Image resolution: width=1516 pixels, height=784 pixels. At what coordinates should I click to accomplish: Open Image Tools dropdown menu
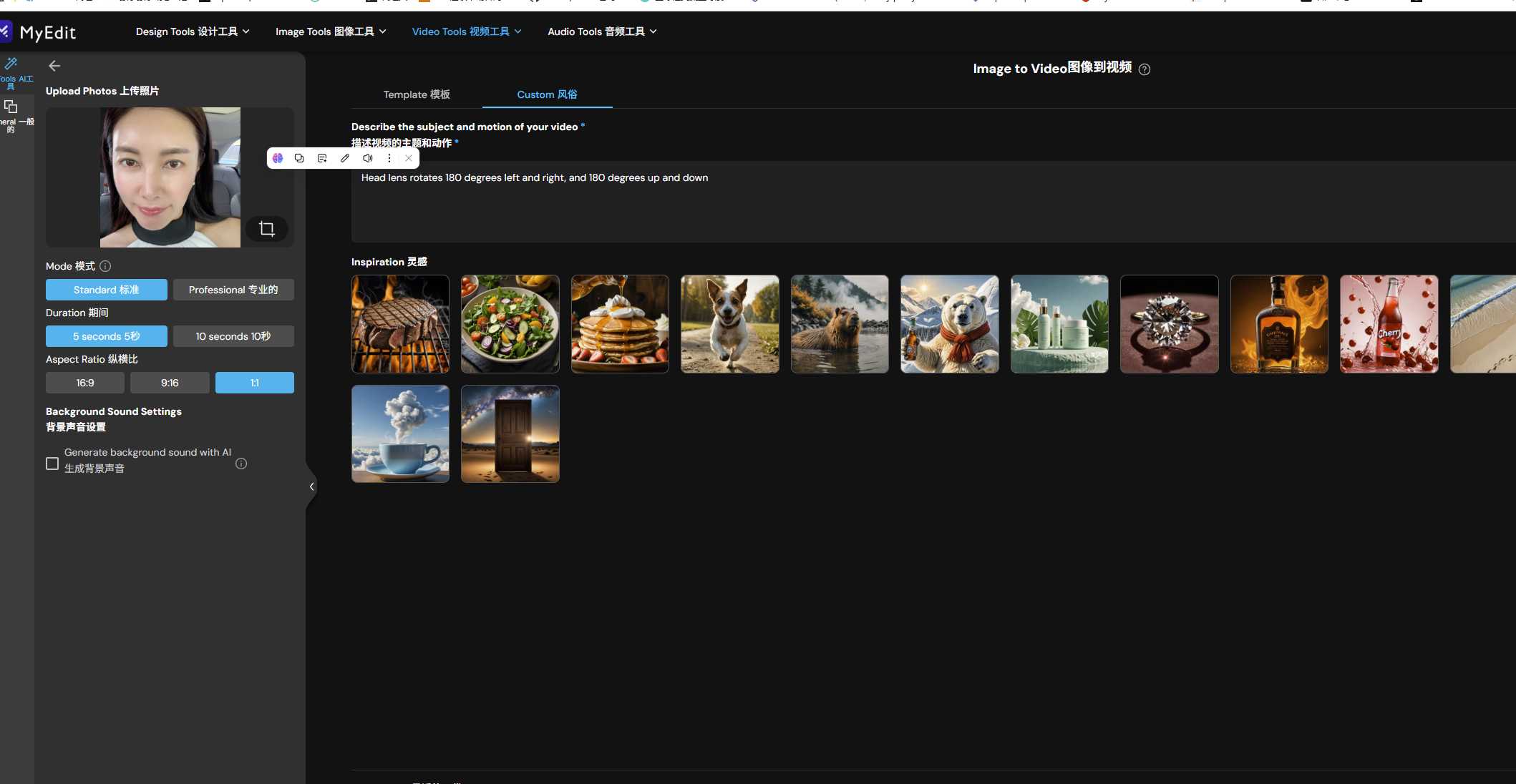[331, 31]
